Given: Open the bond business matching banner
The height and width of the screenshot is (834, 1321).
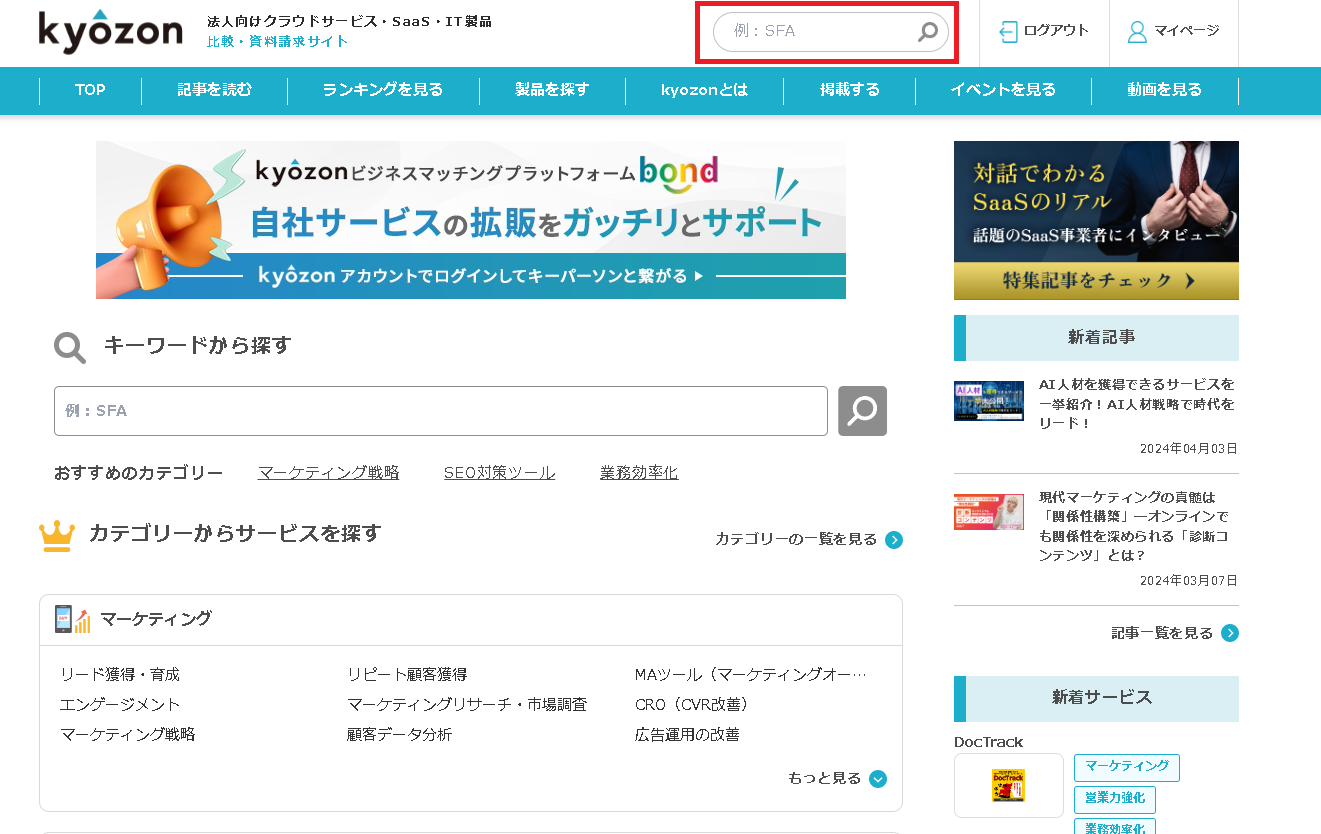Looking at the screenshot, I should pyautogui.click(x=471, y=220).
